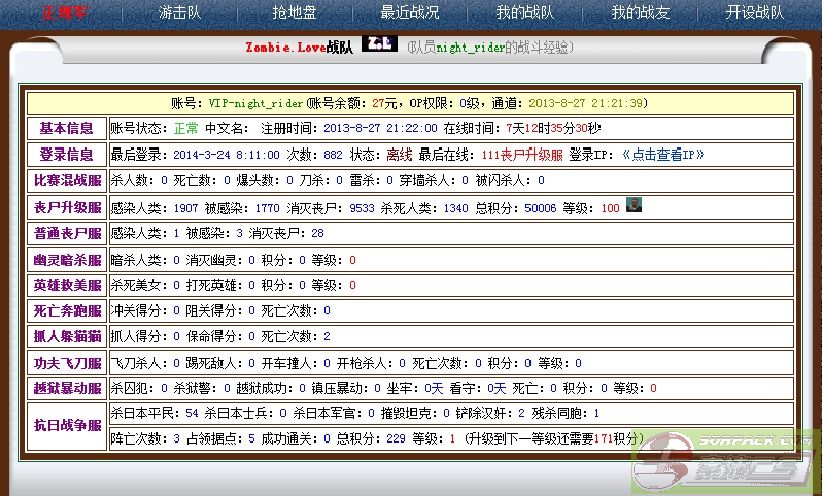This screenshot has width=823, height=496.
Task: Go to 最近战况 in the navigation bar
Action: (x=410, y=13)
